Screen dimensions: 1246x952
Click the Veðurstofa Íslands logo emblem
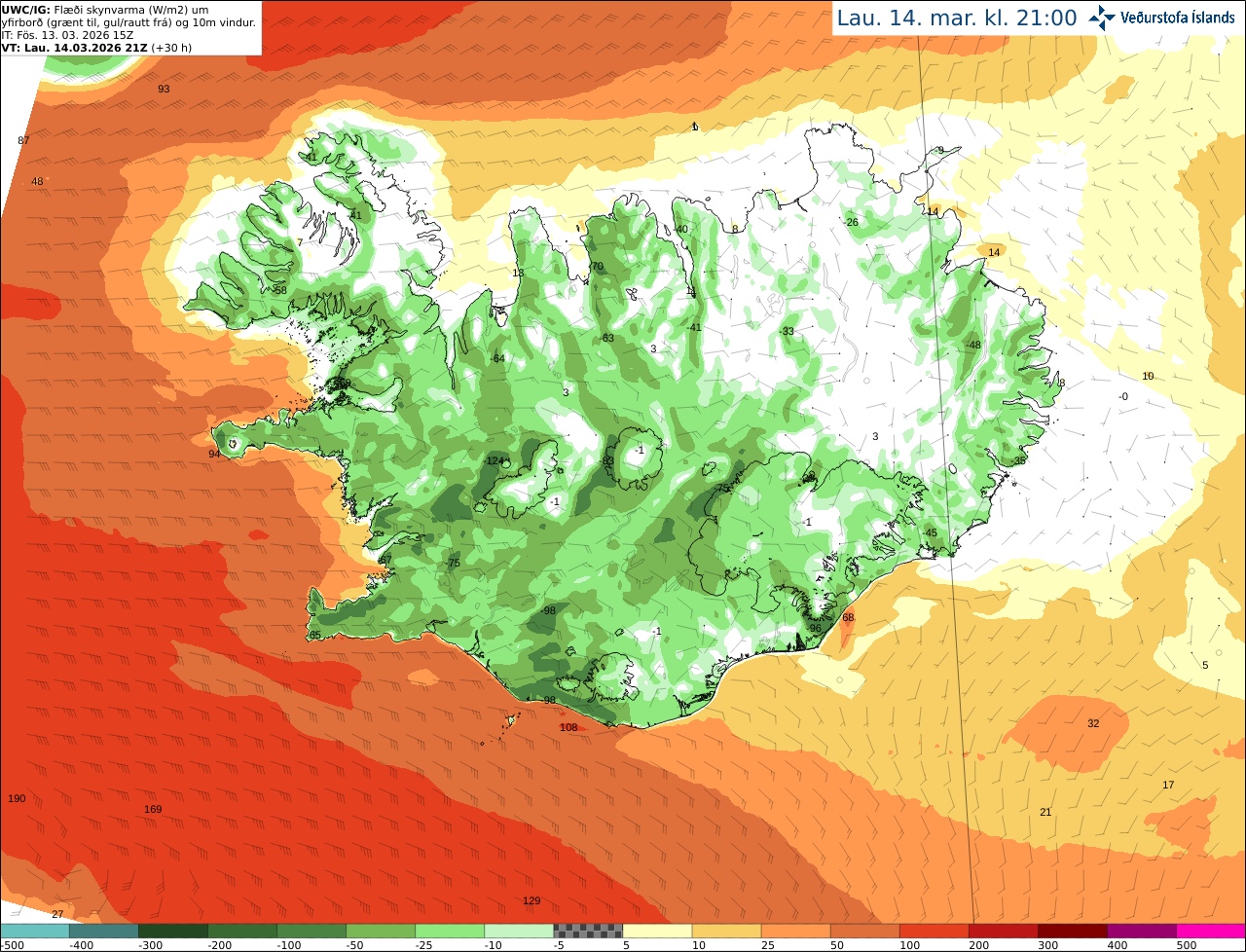point(1102,17)
